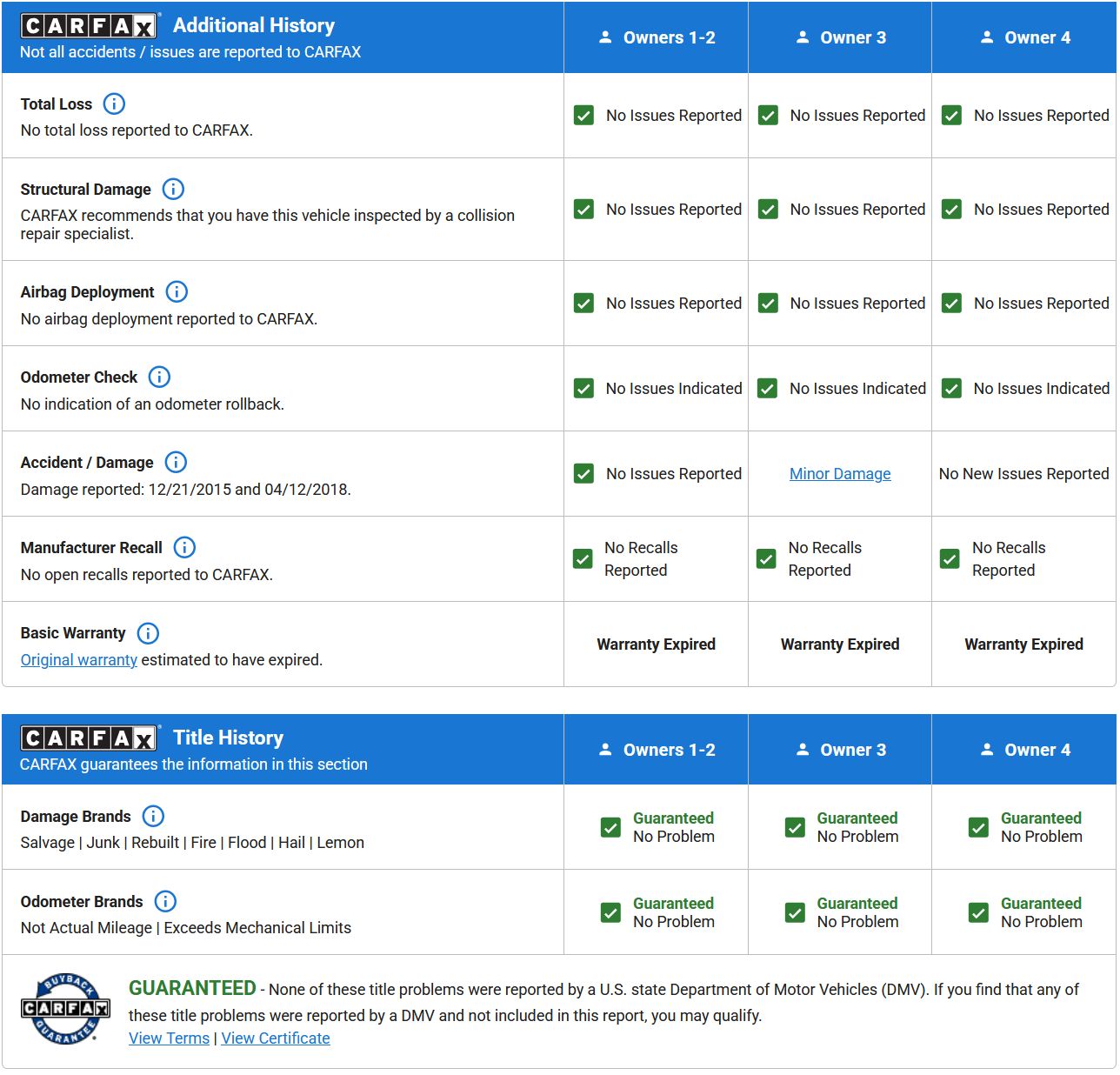Click the green check for Odometer Check, Owner 3
Screen dimensions: 1120x1075
768,389
